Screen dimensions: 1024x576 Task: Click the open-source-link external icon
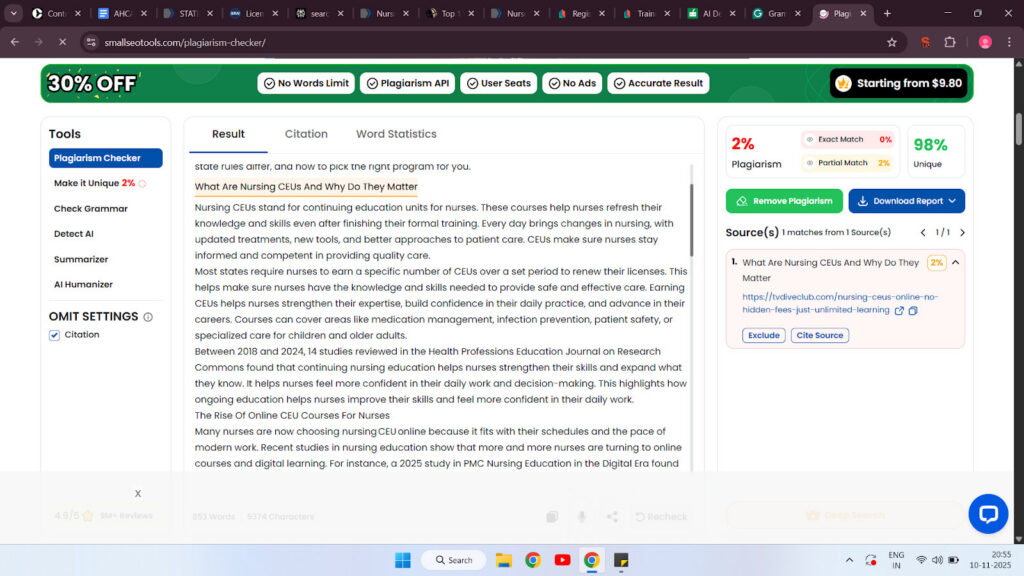point(899,311)
